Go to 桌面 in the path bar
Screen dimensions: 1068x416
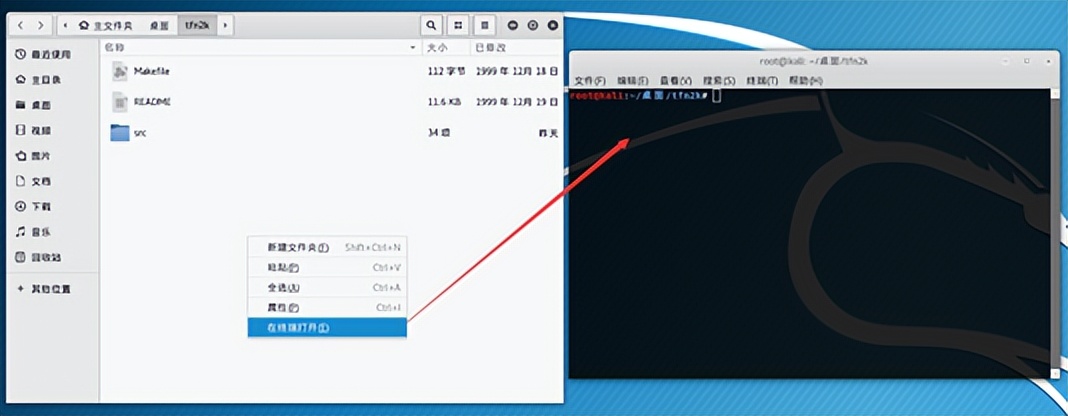(159, 25)
